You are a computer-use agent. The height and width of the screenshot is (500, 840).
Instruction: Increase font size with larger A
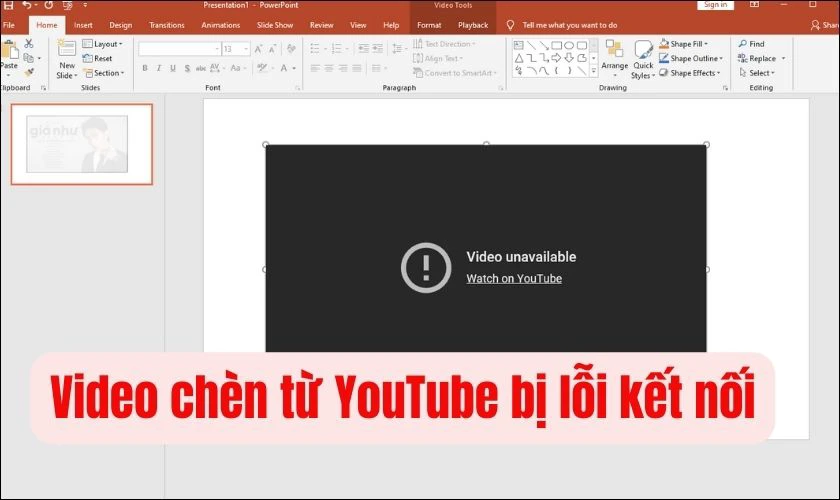(x=258, y=49)
